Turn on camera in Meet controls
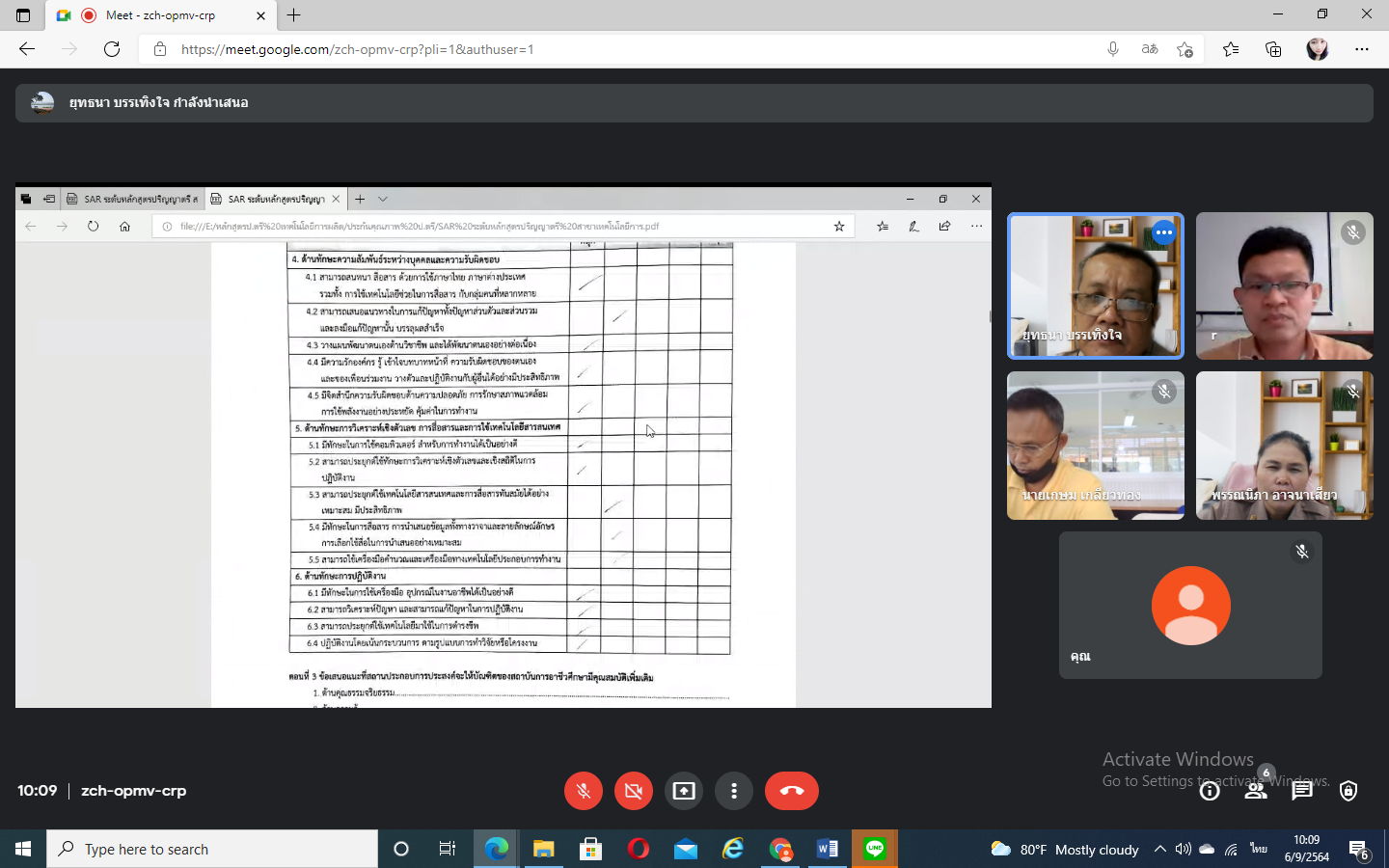The image size is (1389, 868). 634,791
